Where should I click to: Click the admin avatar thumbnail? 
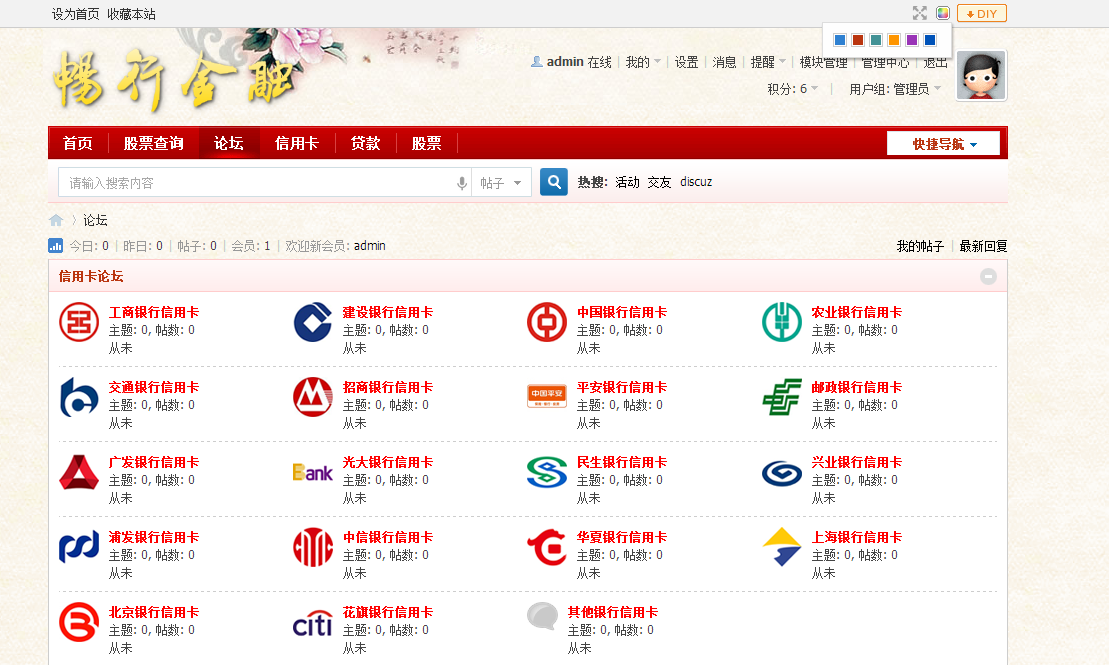[981, 76]
